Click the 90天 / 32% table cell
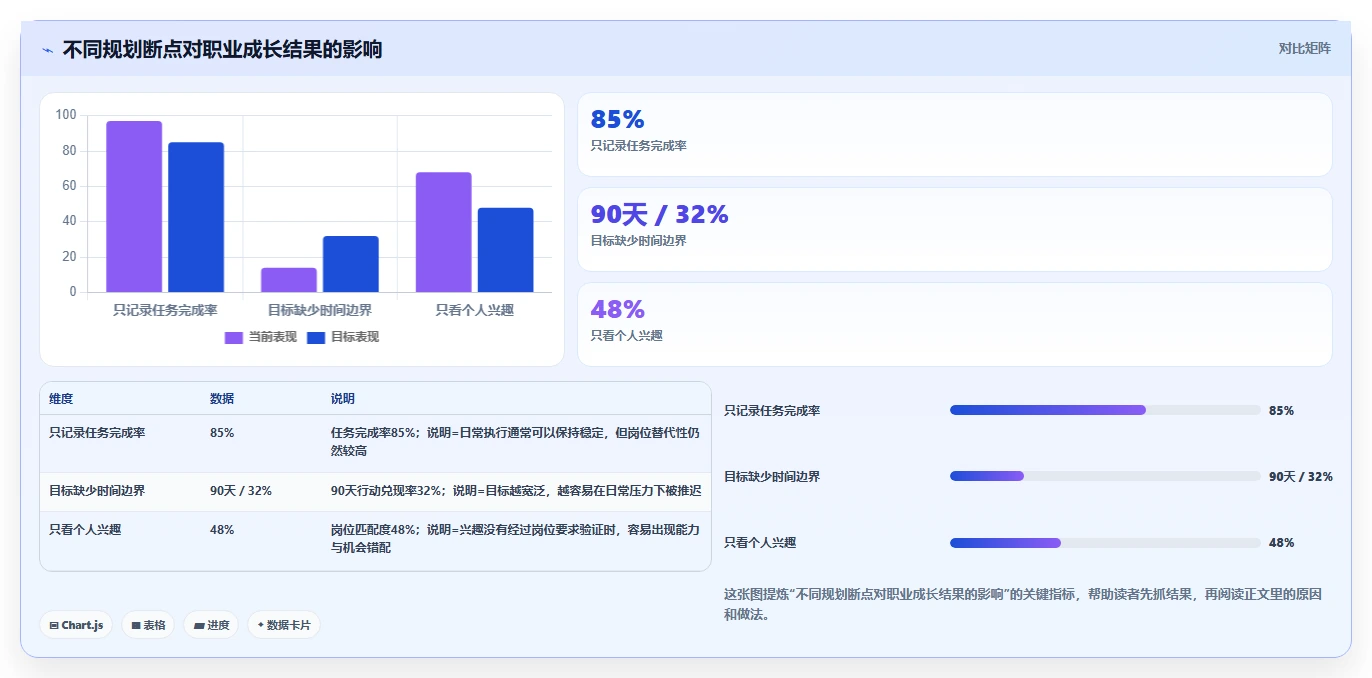Viewport: 1372px width, 678px height. click(x=241, y=491)
